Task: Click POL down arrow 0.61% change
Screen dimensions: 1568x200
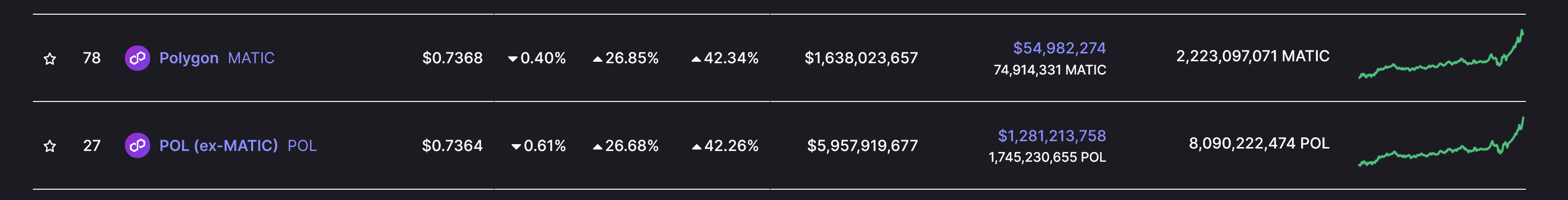Action: coord(539,145)
